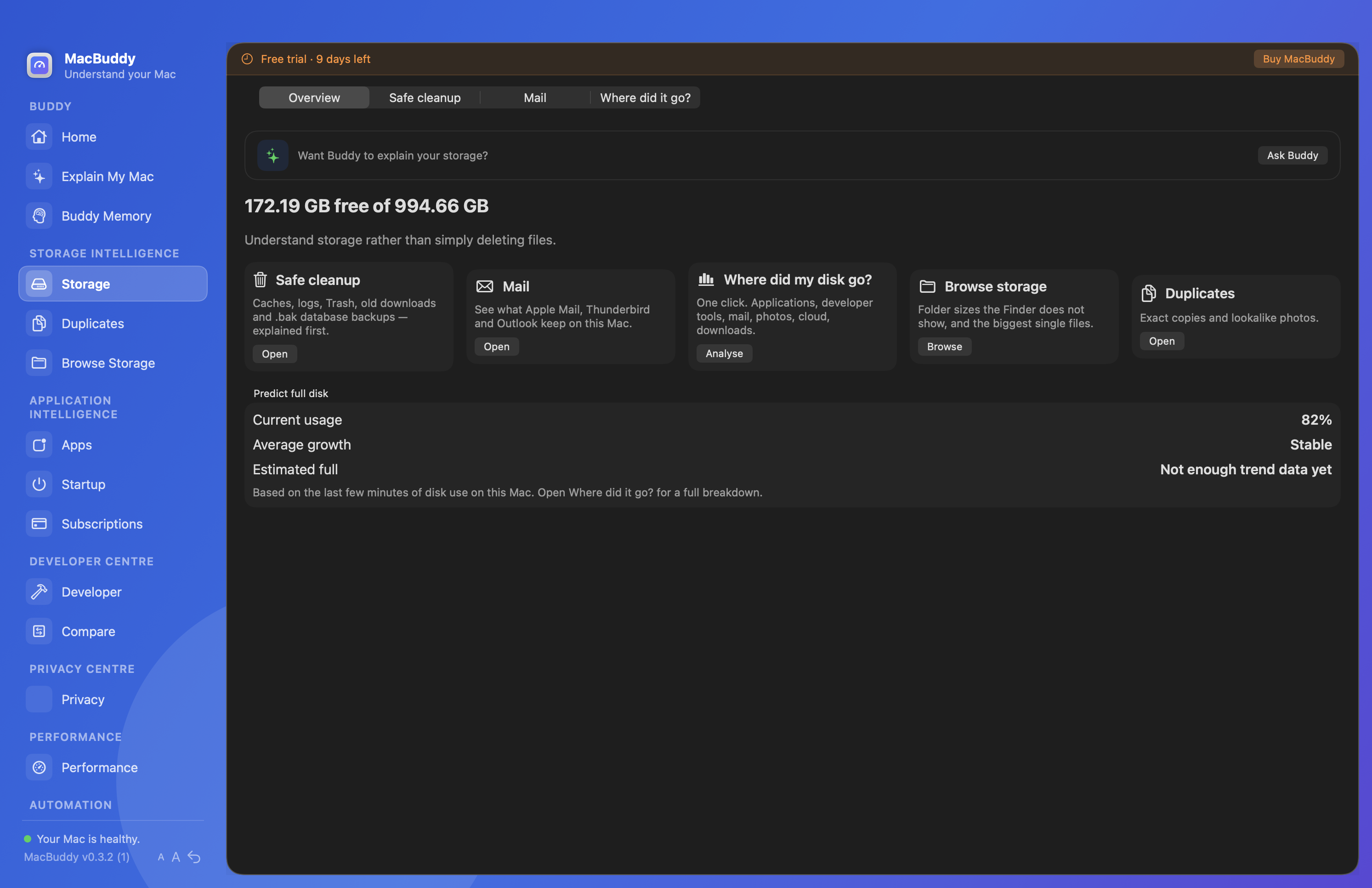Click the Browse button on Browse storage card
1372x888 pixels.
pyautogui.click(x=944, y=347)
